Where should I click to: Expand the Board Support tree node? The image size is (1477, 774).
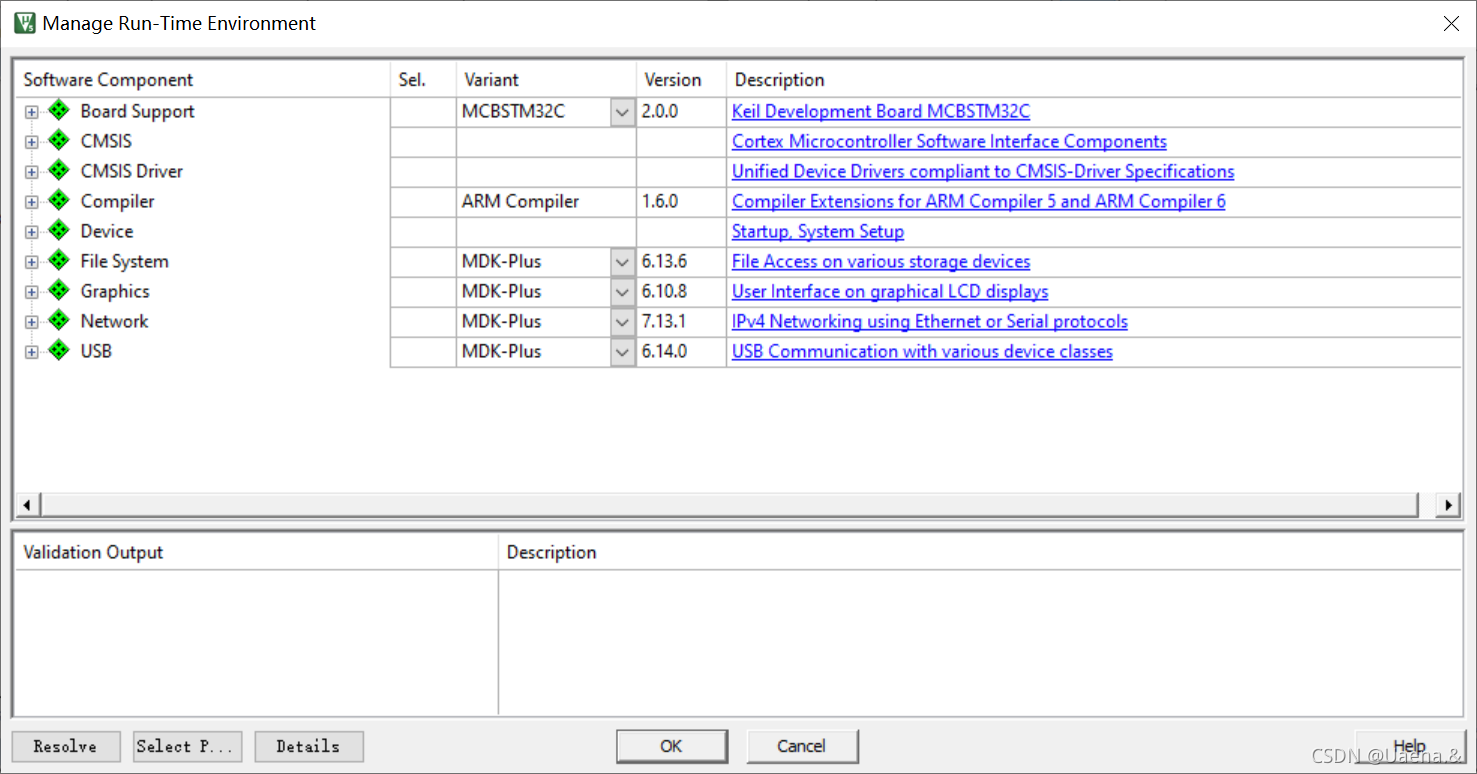click(x=32, y=112)
